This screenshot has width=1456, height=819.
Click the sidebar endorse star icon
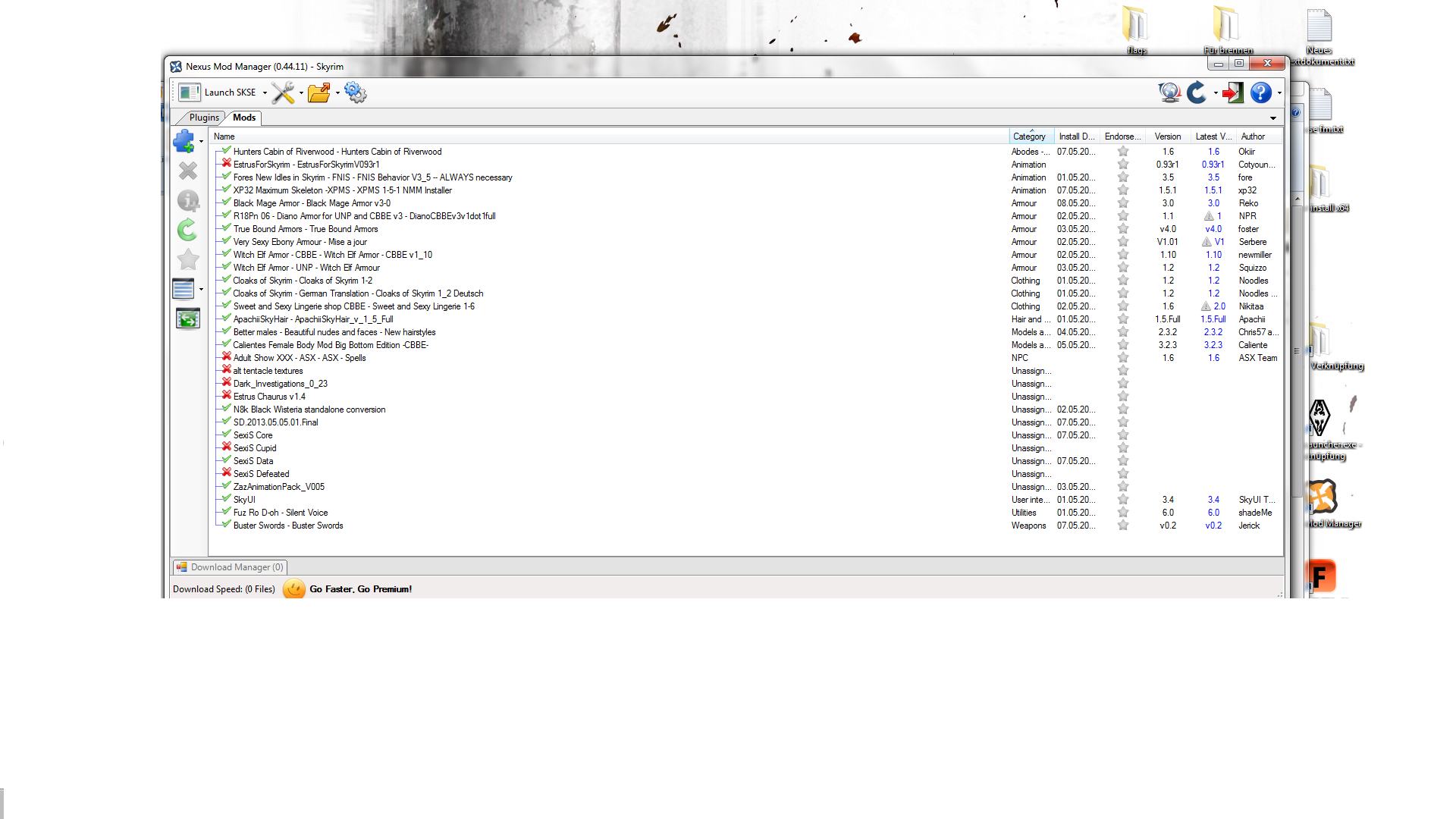pyautogui.click(x=188, y=259)
